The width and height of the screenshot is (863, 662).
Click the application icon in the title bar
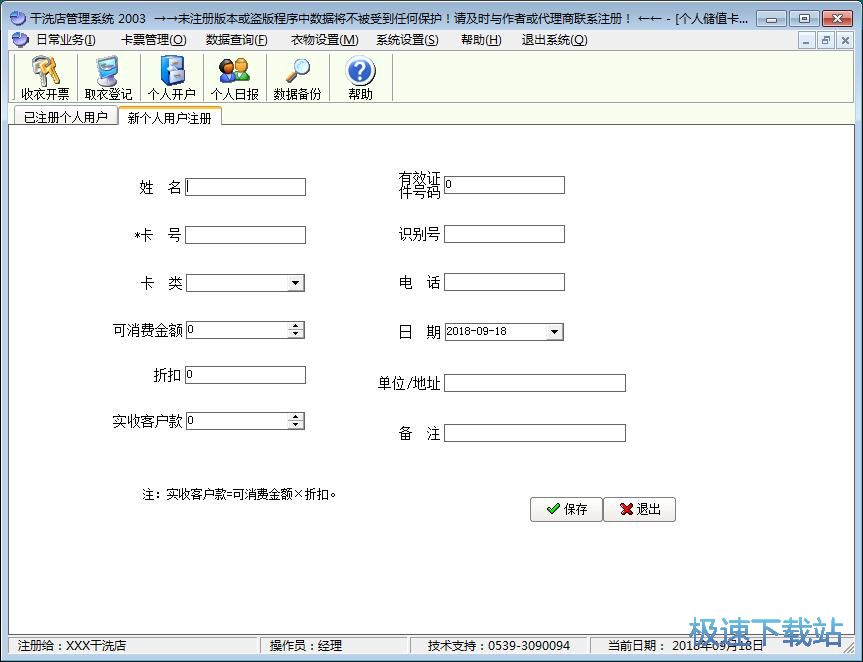18,18
